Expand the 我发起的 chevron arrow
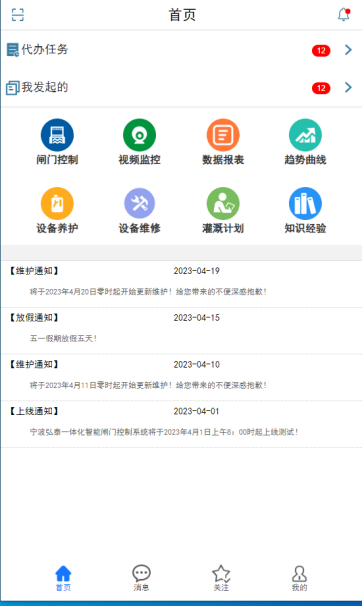362x606 pixels. pyautogui.click(x=348, y=87)
